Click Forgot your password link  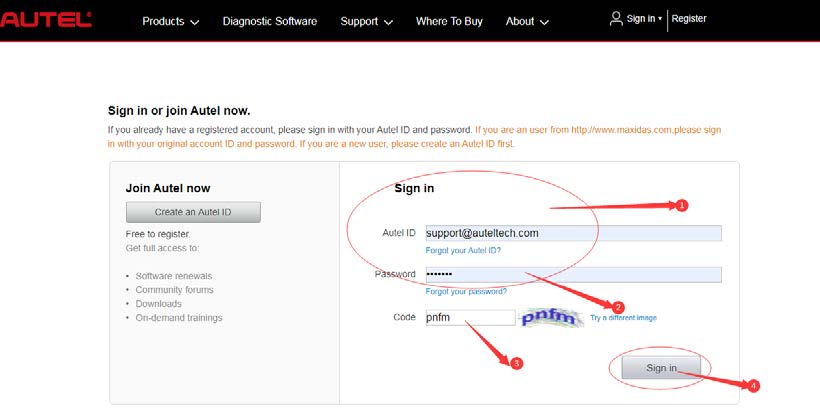point(466,291)
